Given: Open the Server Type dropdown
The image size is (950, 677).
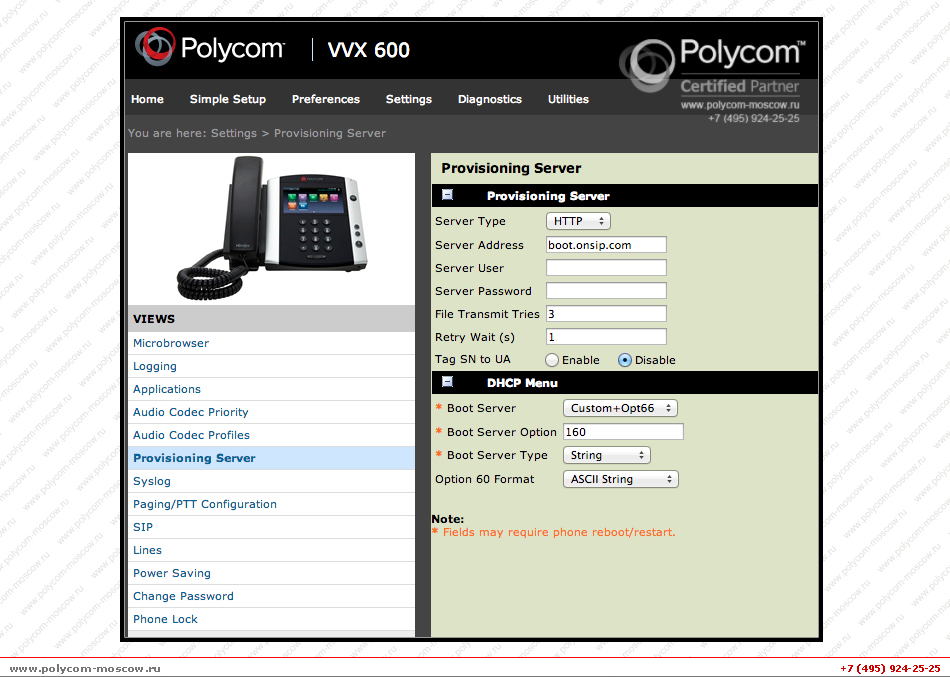Looking at the screenshot, I should point(578,221).
